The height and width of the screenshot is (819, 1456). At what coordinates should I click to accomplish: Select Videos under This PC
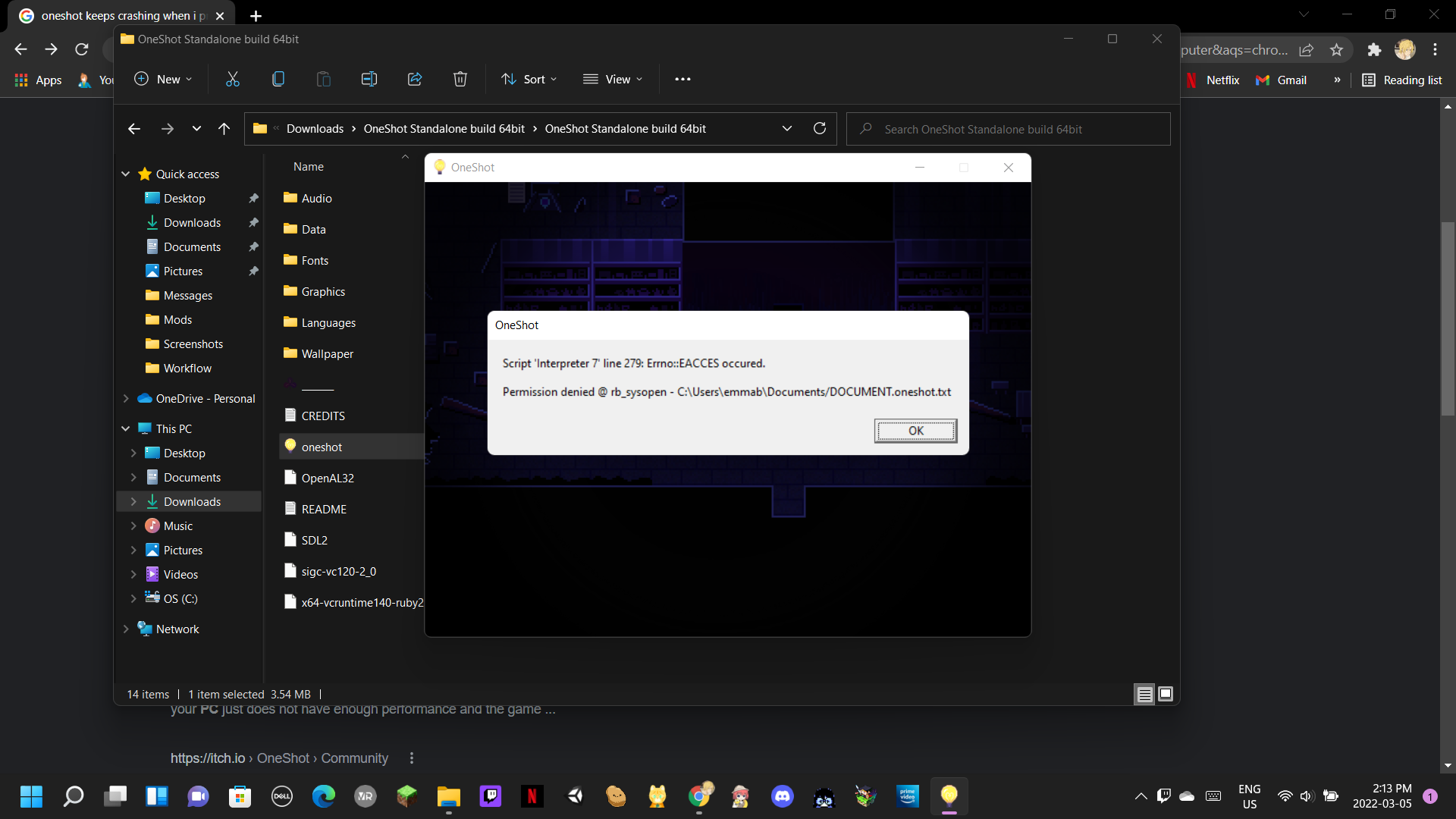180,575
